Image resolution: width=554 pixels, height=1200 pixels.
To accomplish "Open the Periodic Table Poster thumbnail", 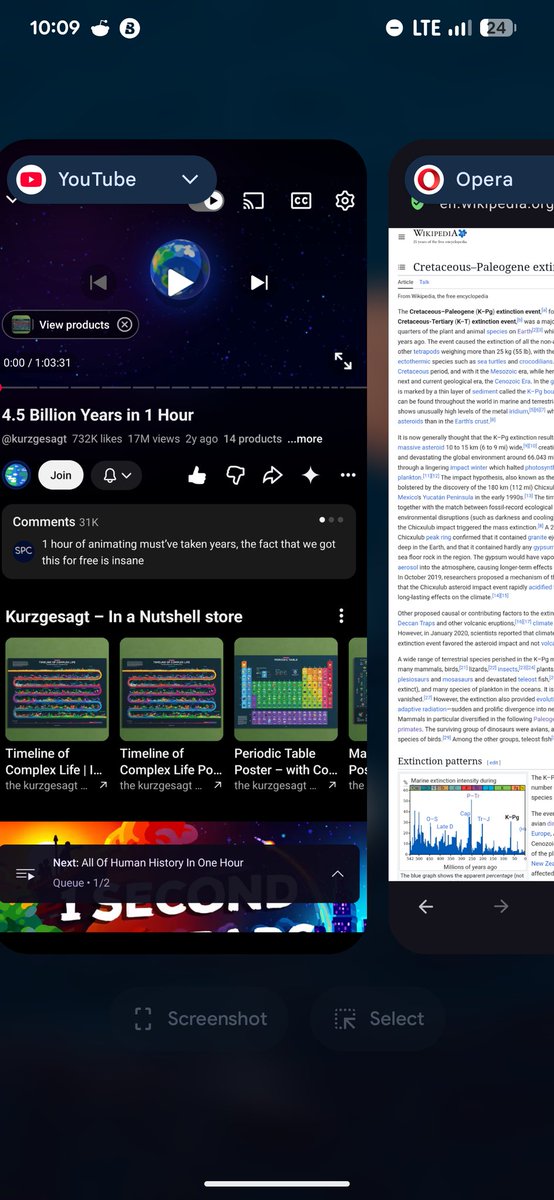I will (286, 689).
